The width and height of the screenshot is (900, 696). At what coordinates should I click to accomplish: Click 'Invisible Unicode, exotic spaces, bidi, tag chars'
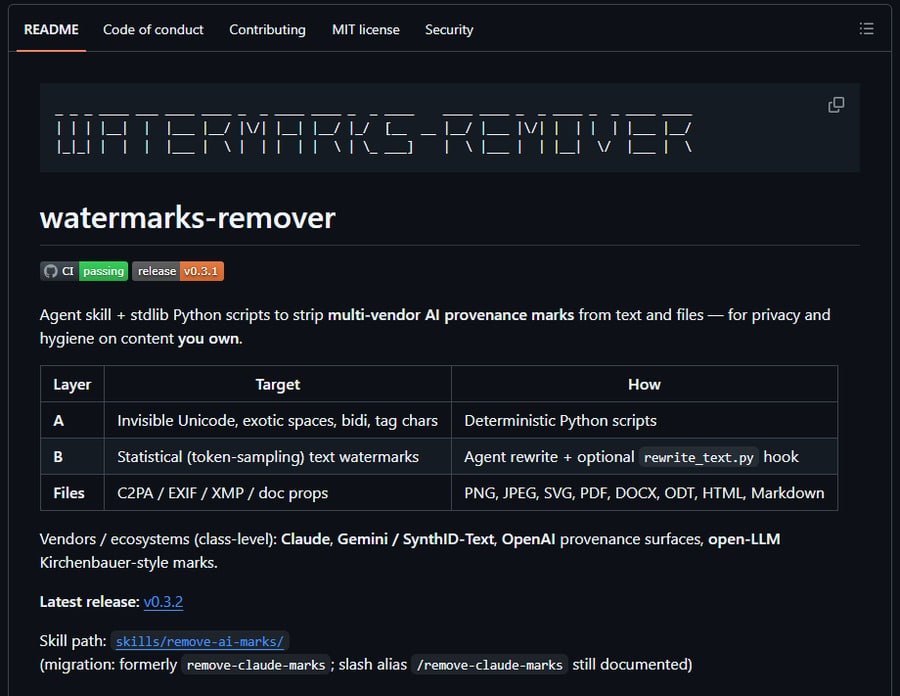[278, 421]
